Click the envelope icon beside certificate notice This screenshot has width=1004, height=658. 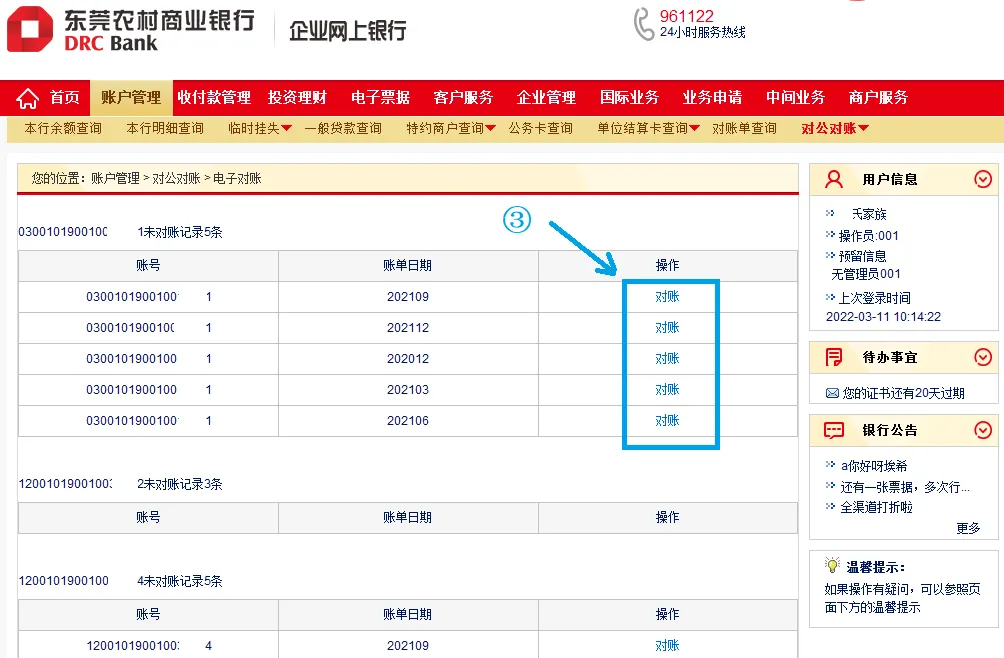(x=832, y=393)
